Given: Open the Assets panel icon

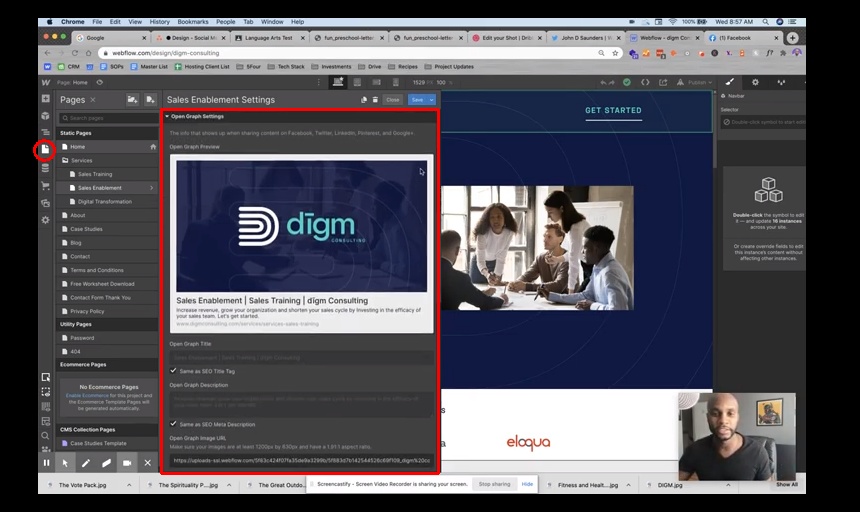Looking at the screenshot, I should (46, 203).
